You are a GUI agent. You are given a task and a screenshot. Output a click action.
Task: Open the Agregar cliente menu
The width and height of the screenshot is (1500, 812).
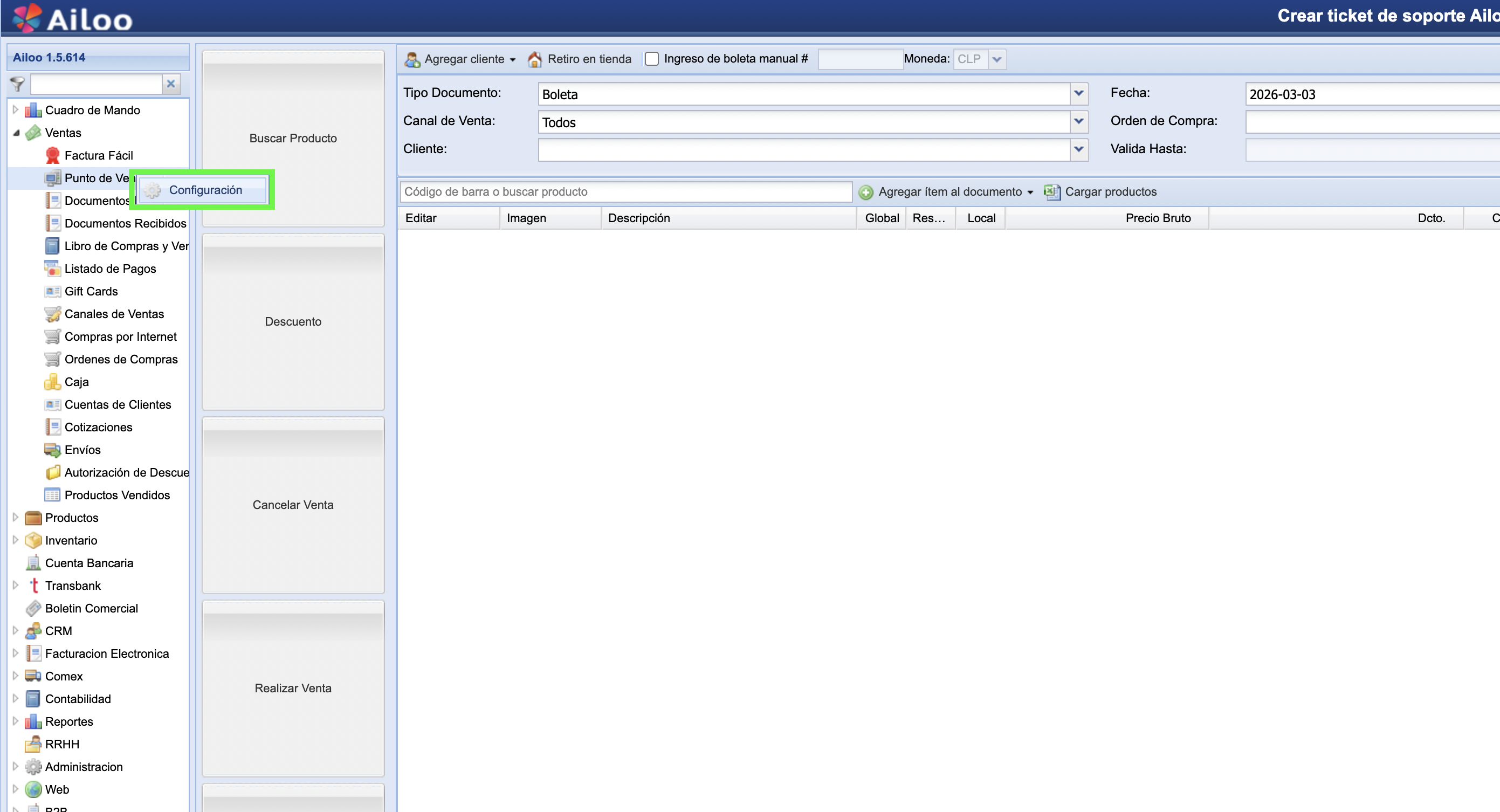(460, 59)
